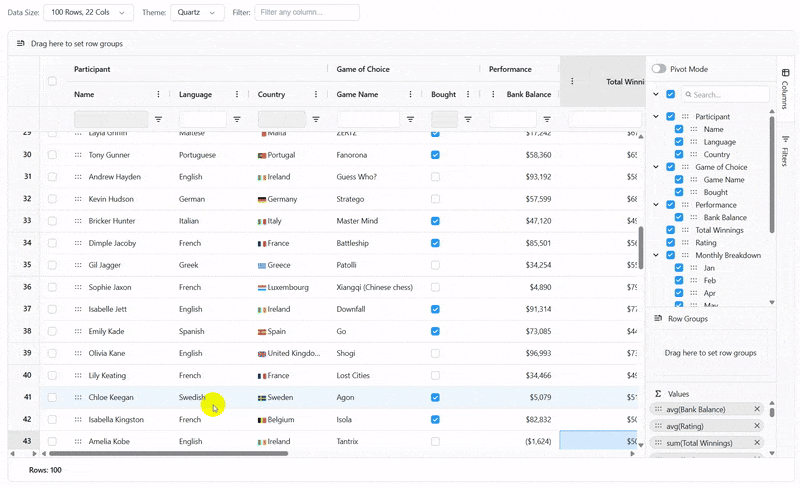
Task: Collapse the Monthly Breakdown group
Action: (656, 255)
